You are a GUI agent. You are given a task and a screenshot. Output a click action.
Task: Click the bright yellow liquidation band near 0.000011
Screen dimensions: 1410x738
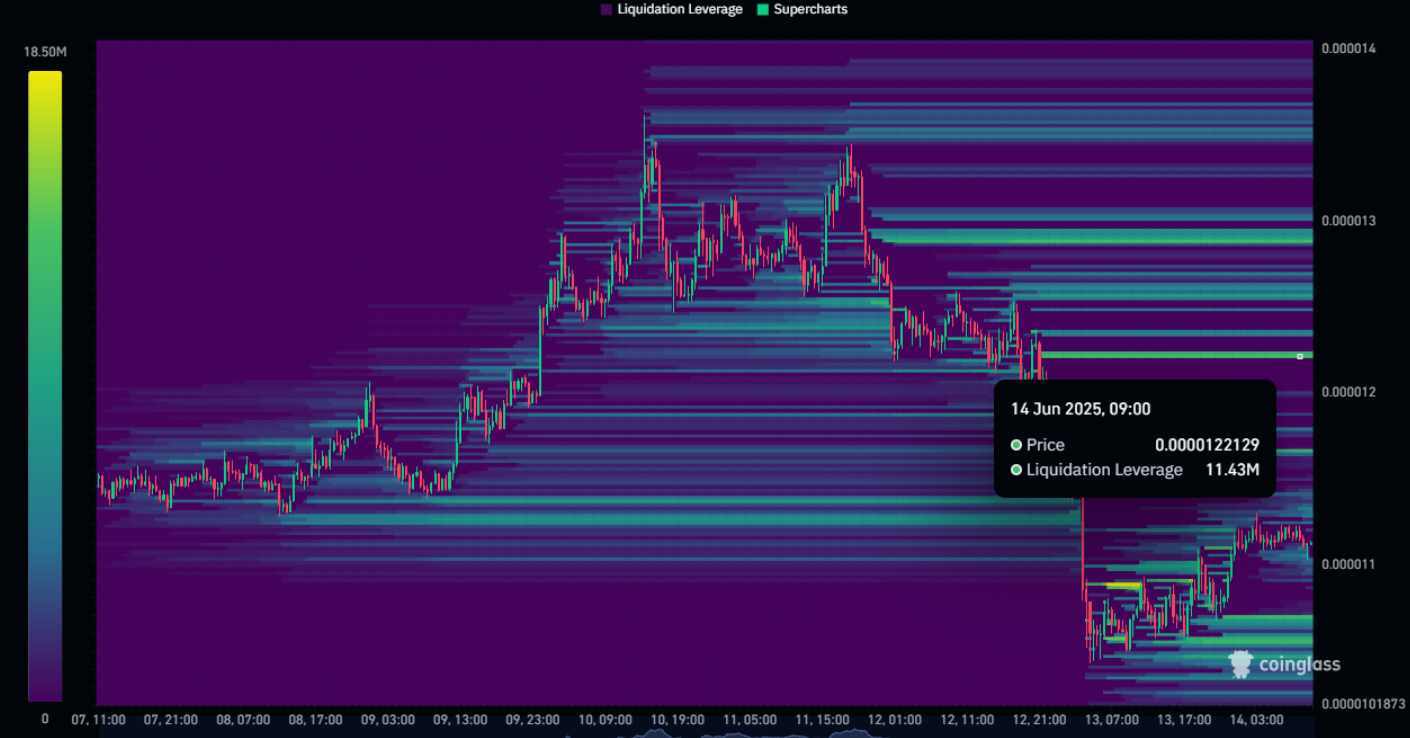1123,584
